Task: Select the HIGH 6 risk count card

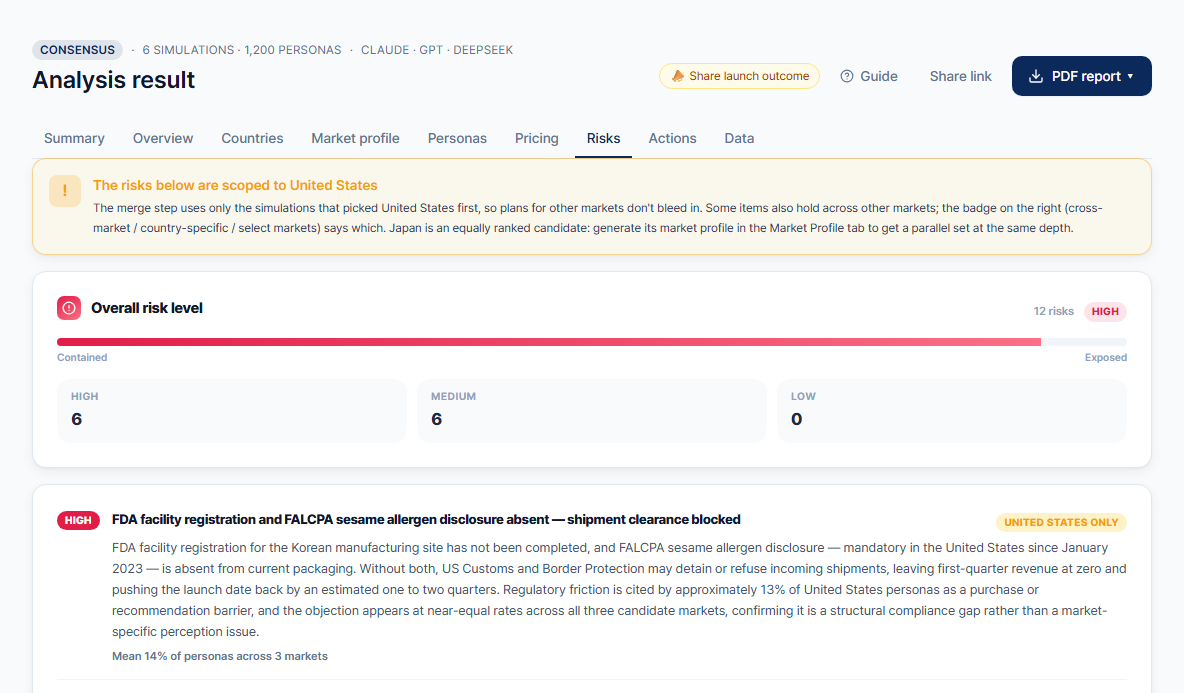Action: (x=232, y=411)
